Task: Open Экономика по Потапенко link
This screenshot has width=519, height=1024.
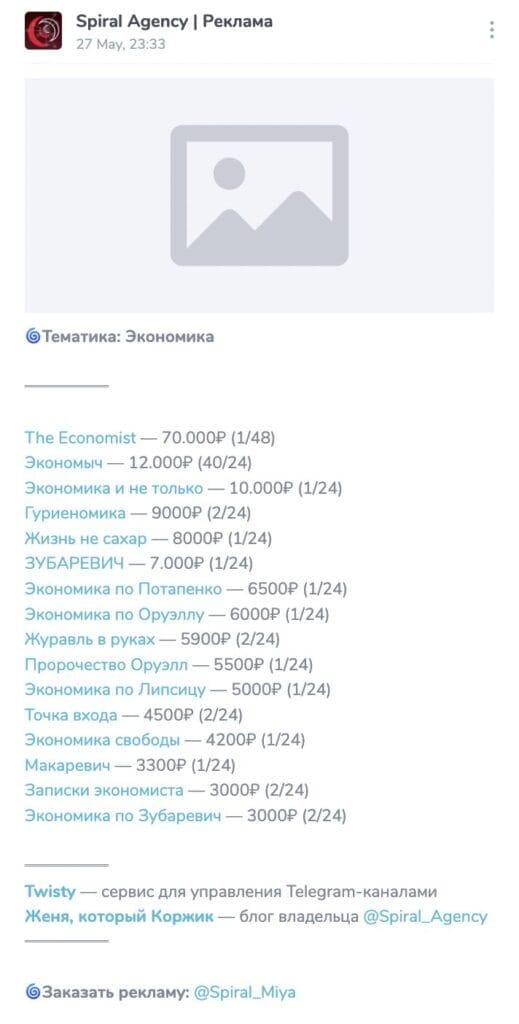Action: point(123,588)
